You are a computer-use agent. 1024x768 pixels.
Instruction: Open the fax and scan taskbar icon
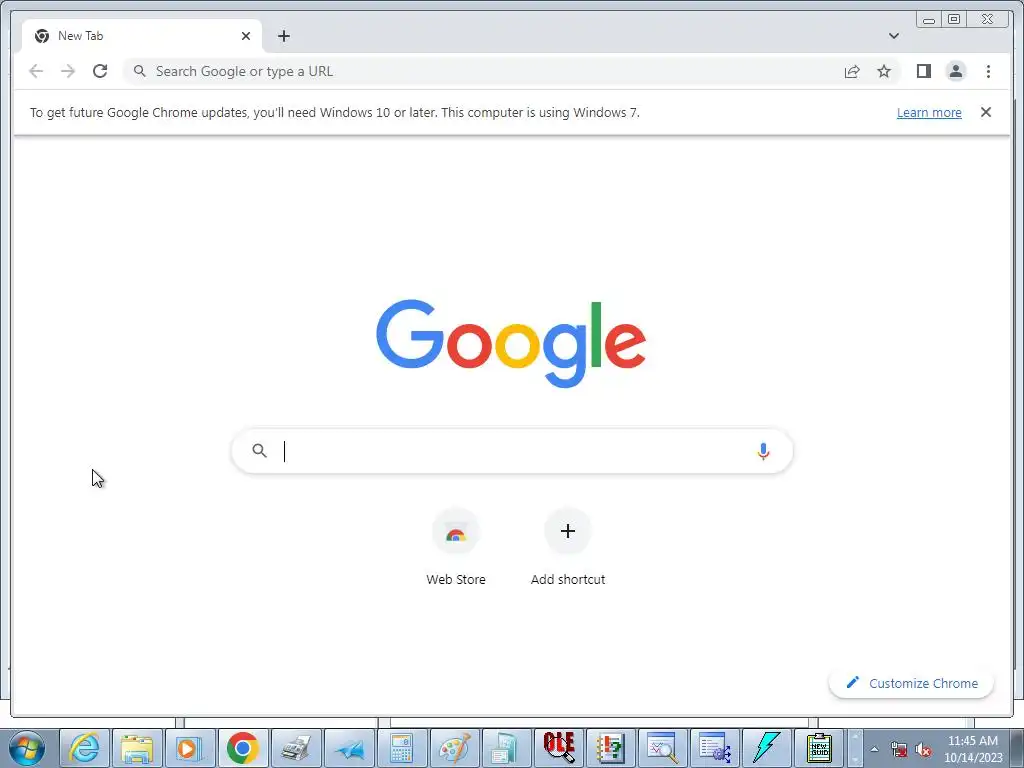click(x=296, y=748)
